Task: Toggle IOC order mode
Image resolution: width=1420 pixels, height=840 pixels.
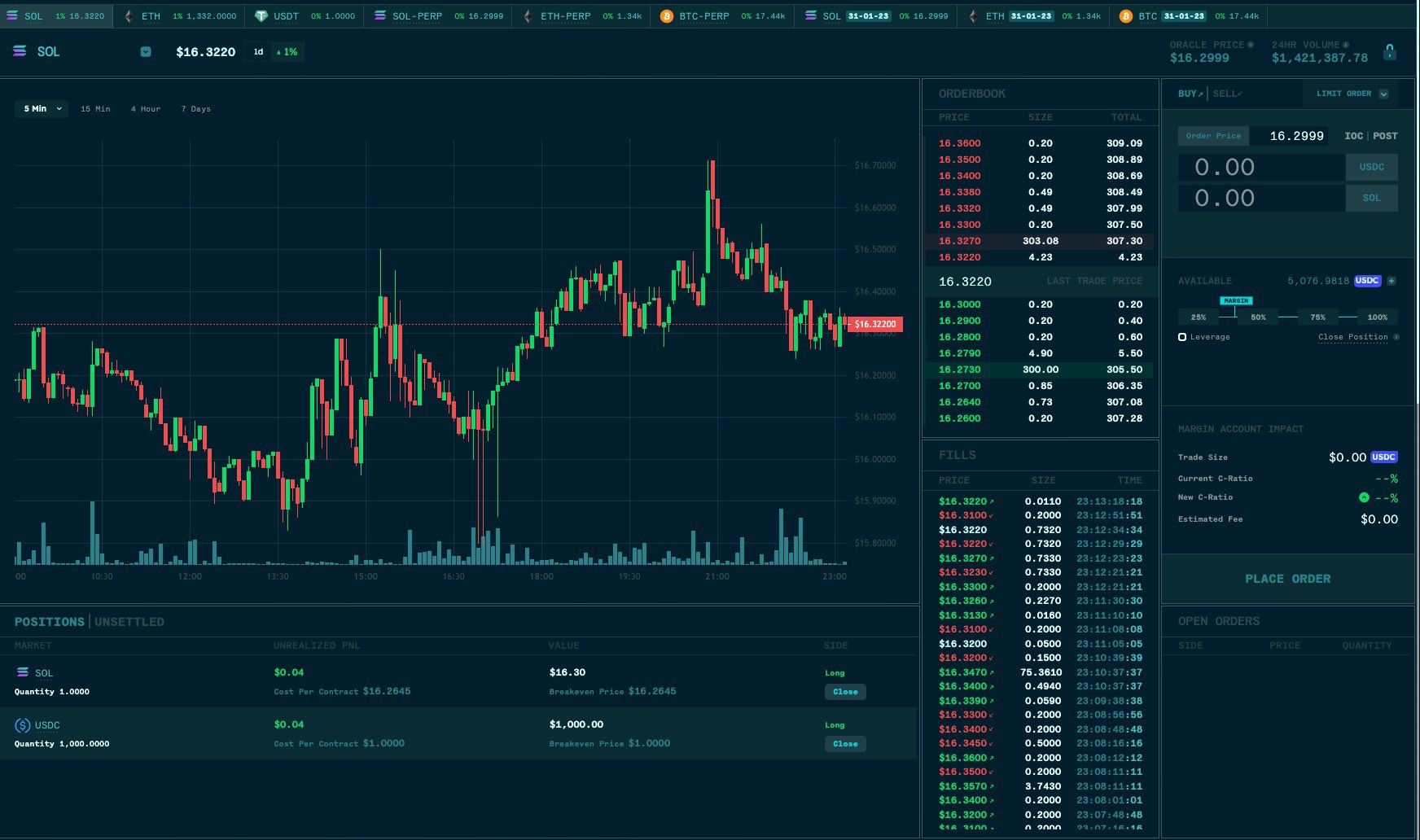Action: [x=1353, y=136]
